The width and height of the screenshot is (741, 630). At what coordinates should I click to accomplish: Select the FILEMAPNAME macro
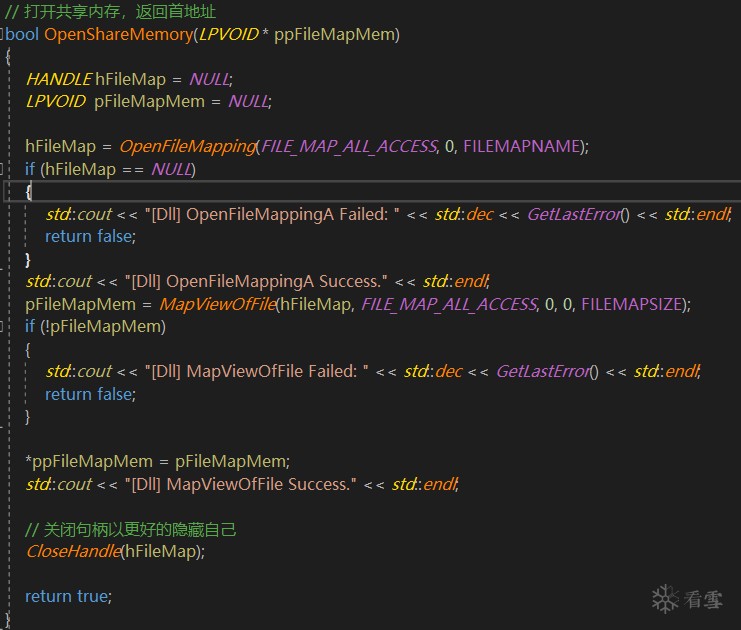(x=521, y=147)
